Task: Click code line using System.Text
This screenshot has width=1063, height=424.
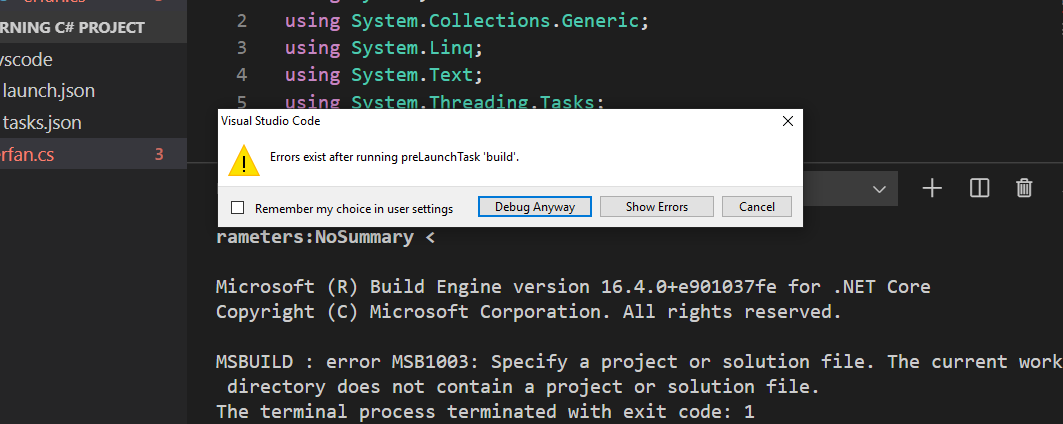Action: [x=383, y=75]
